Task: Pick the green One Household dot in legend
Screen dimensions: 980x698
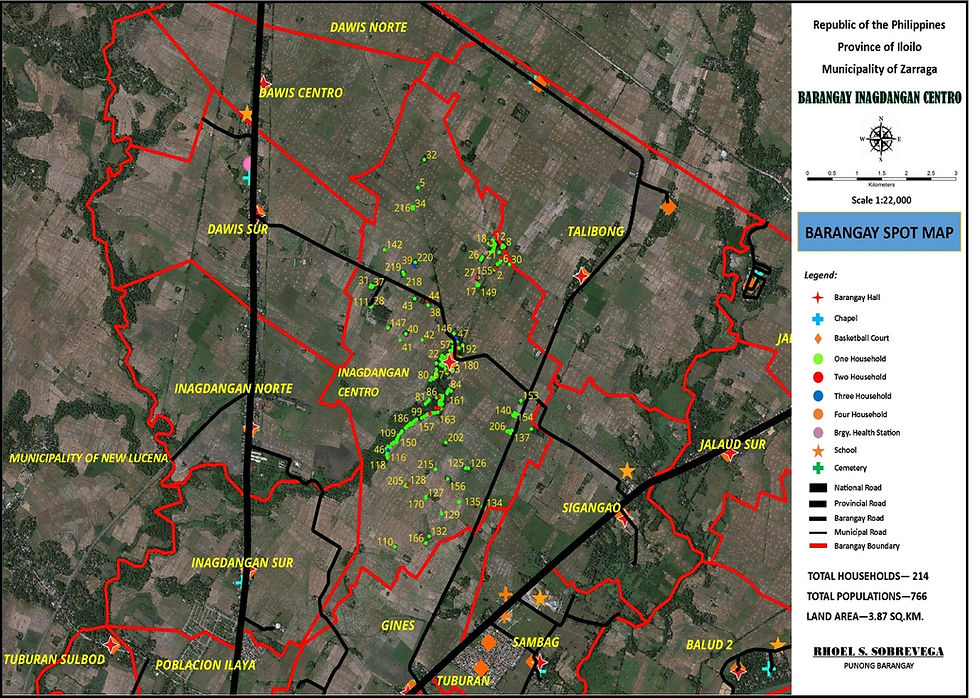Action: 818,359
